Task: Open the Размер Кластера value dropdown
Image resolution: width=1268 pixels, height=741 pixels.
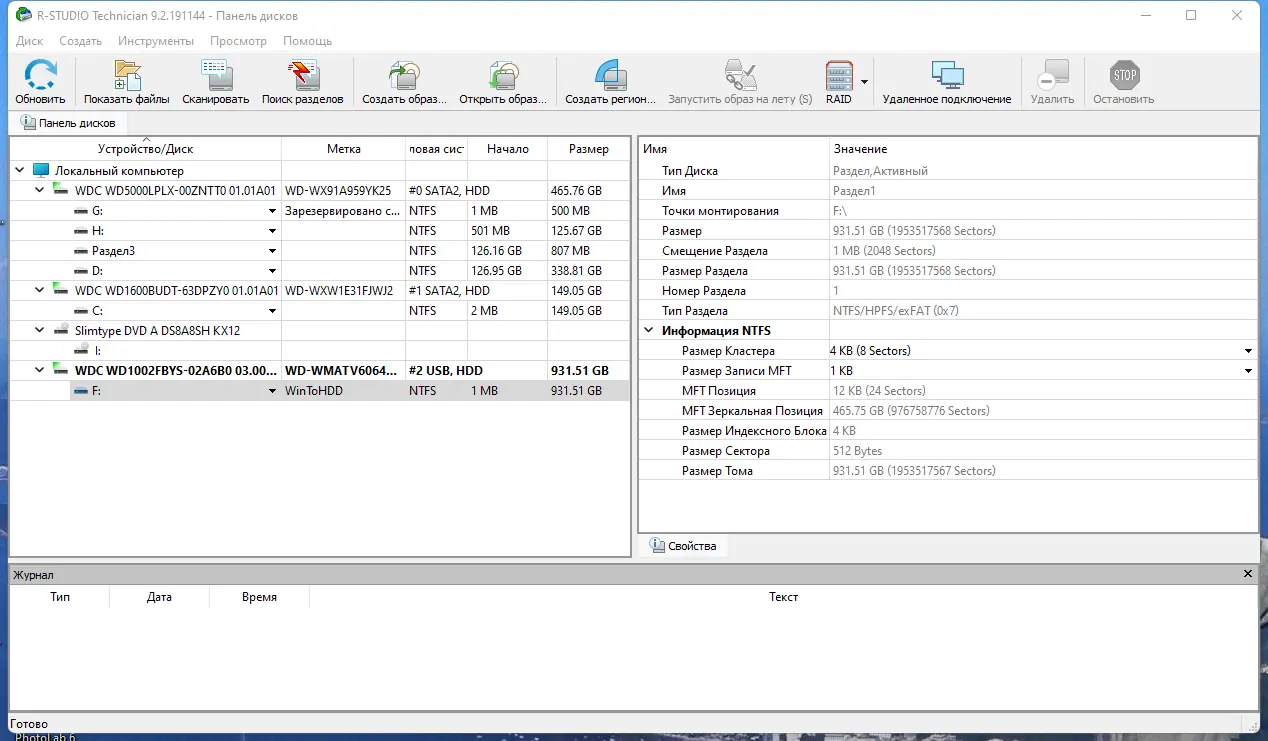Action: click(x=1246, y=350)
